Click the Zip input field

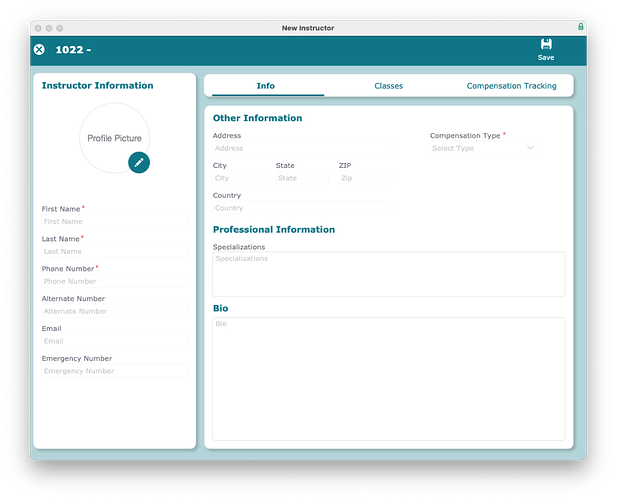pos(365,178)
